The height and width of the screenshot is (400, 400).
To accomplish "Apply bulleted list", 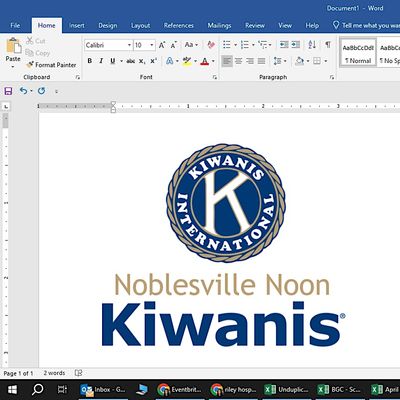I will [x=227, y=45].
